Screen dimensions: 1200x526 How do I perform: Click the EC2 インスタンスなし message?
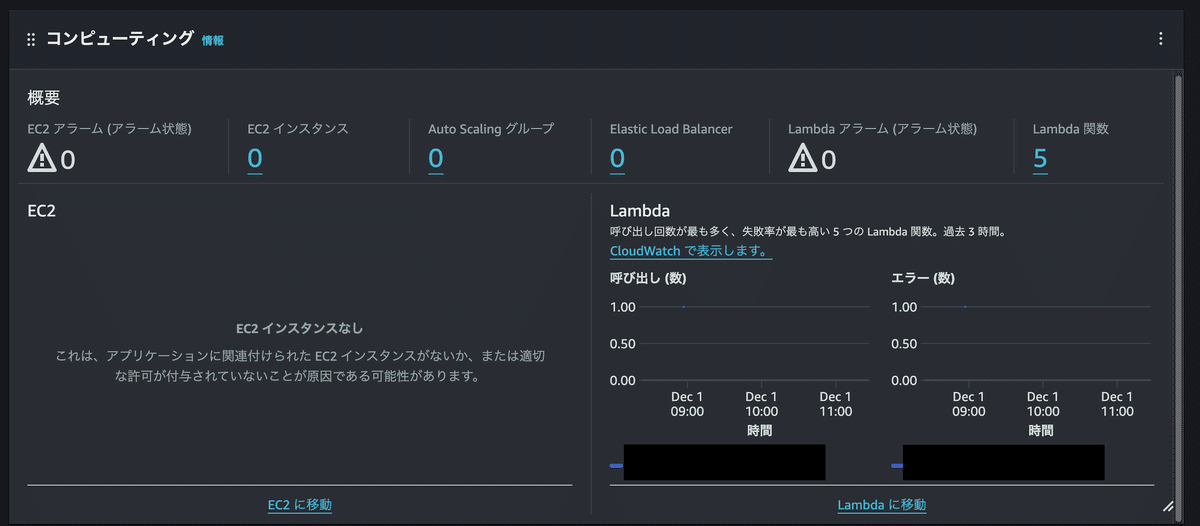tap(300, 328)
